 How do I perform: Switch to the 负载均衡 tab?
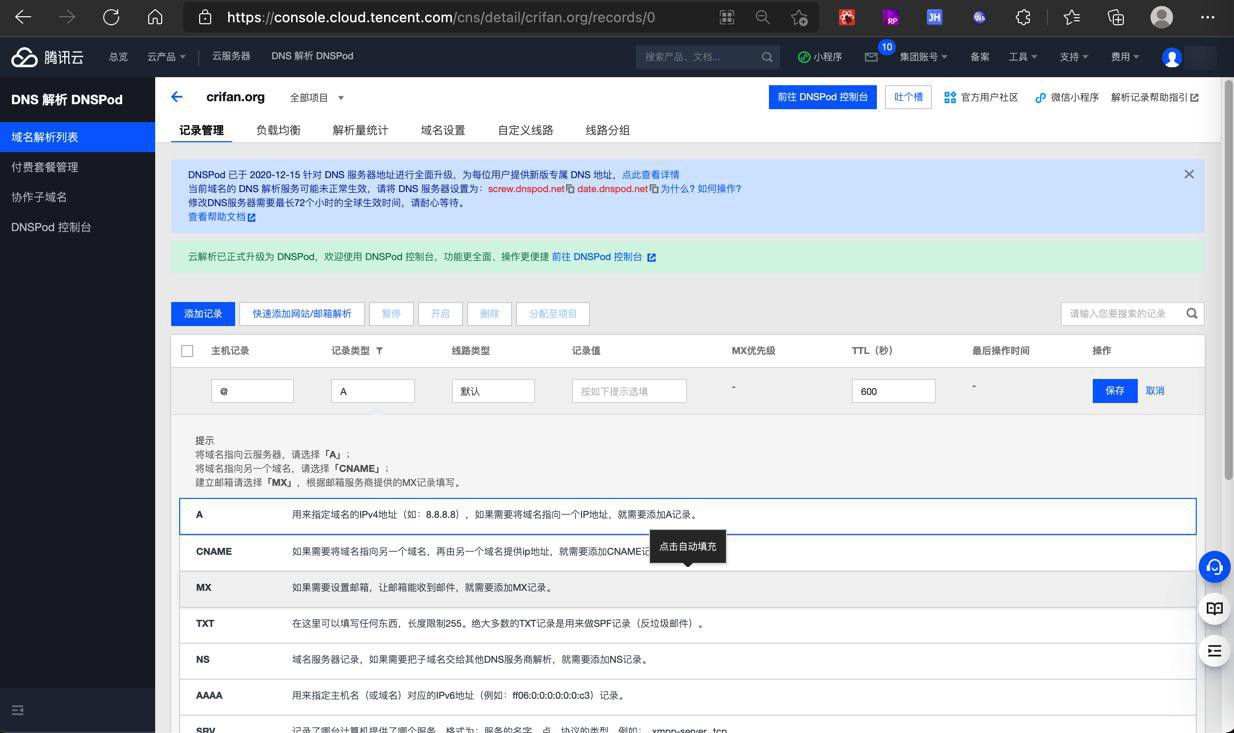click(x=278, y=130)
